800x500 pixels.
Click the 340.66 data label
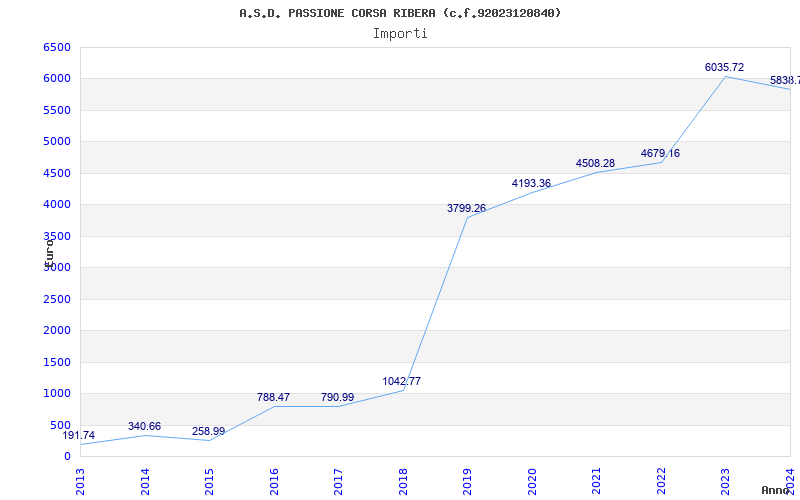tap(144, 427)
